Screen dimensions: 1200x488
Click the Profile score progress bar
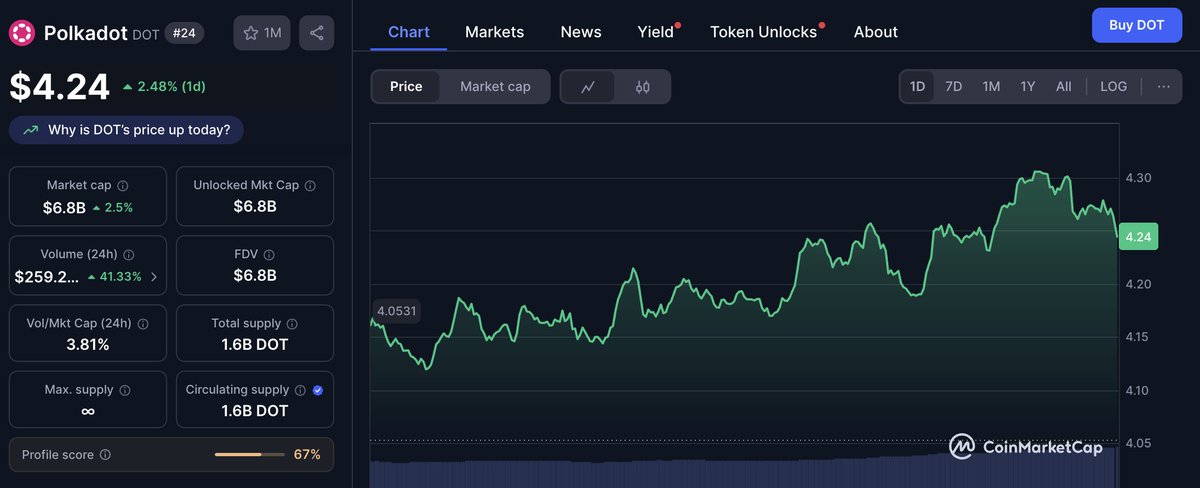coord(247,455)
